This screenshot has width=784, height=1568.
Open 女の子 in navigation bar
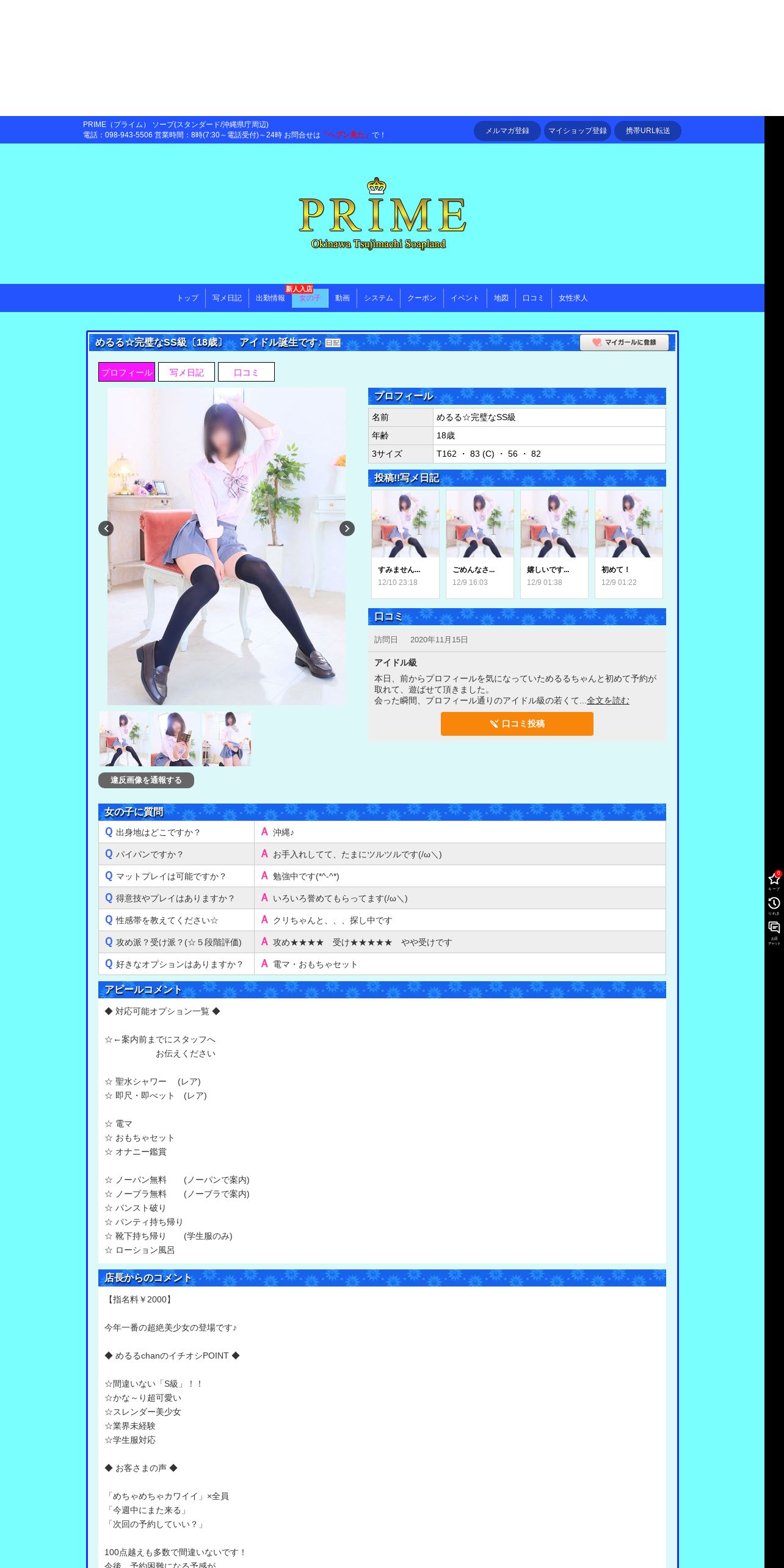point(310,298)
